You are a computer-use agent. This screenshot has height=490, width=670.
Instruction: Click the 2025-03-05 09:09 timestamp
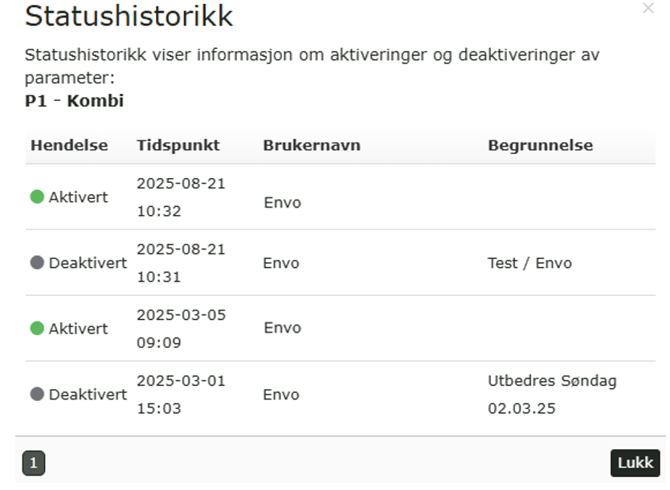coord(181,328)
